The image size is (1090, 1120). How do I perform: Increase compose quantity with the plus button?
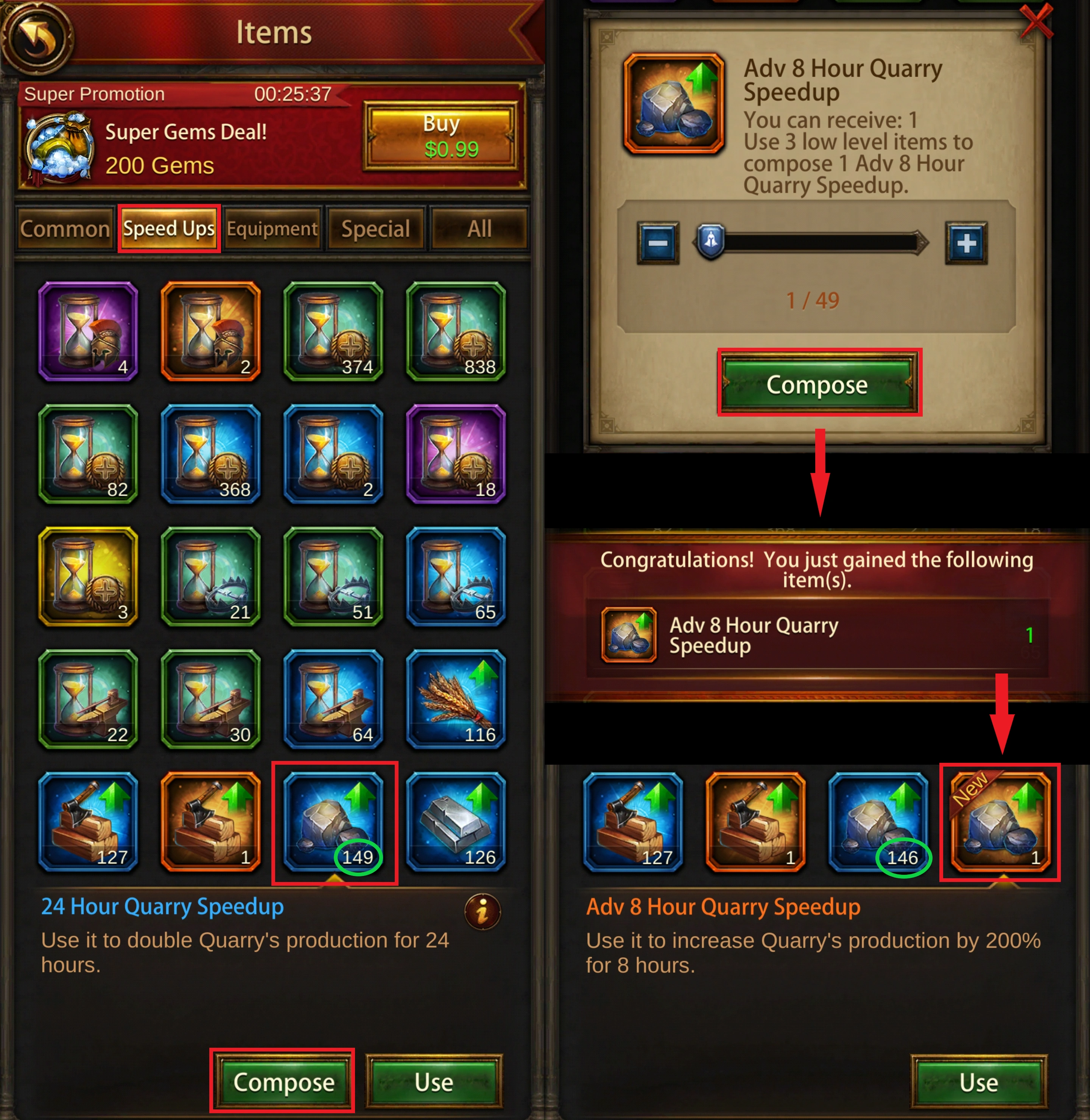(966, 243)
